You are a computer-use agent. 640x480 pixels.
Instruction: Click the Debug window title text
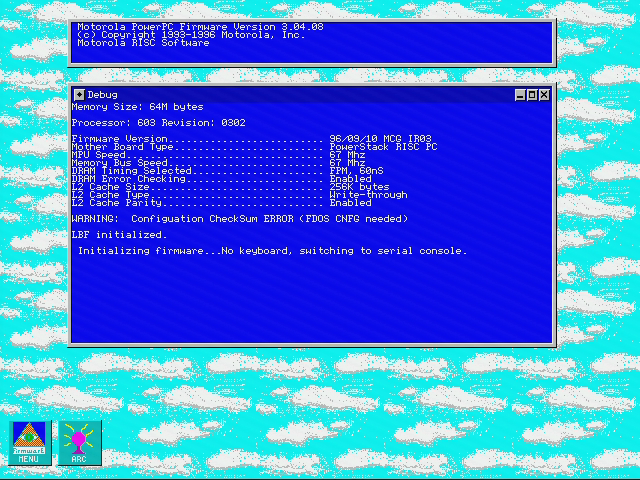click(x=102, y=95)
